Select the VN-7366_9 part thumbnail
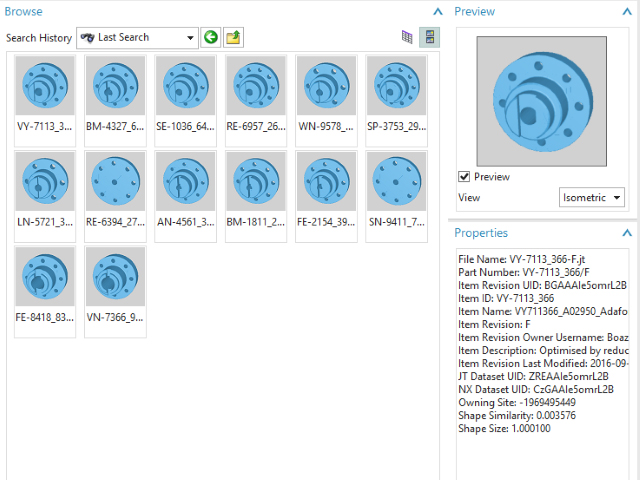 click(x=115, y=277)
